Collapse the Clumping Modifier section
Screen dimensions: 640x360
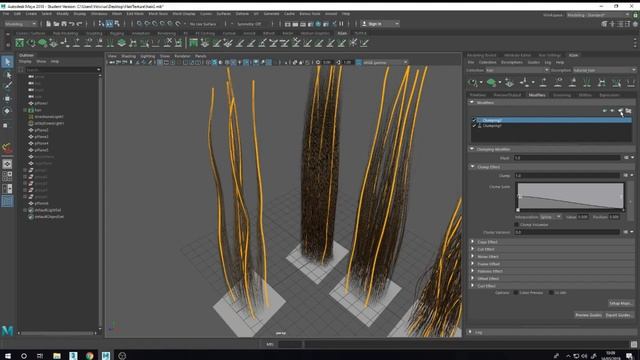coord(472,149)
